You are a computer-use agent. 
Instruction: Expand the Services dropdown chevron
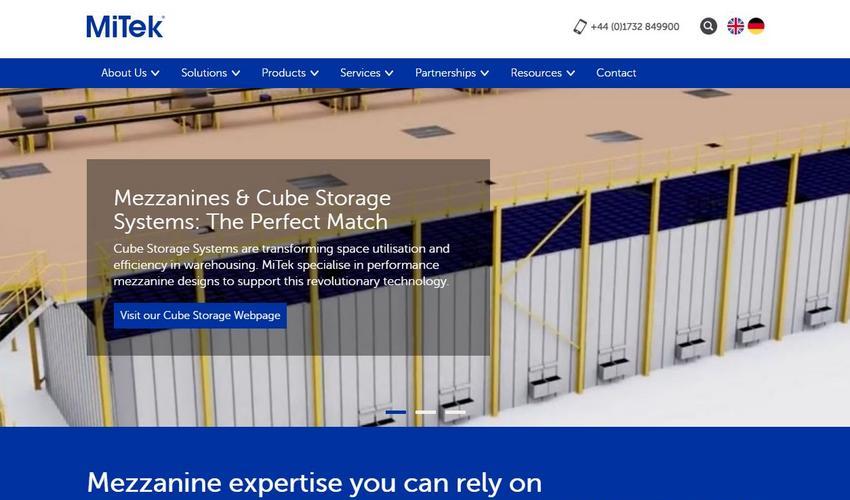coord(389,73)
